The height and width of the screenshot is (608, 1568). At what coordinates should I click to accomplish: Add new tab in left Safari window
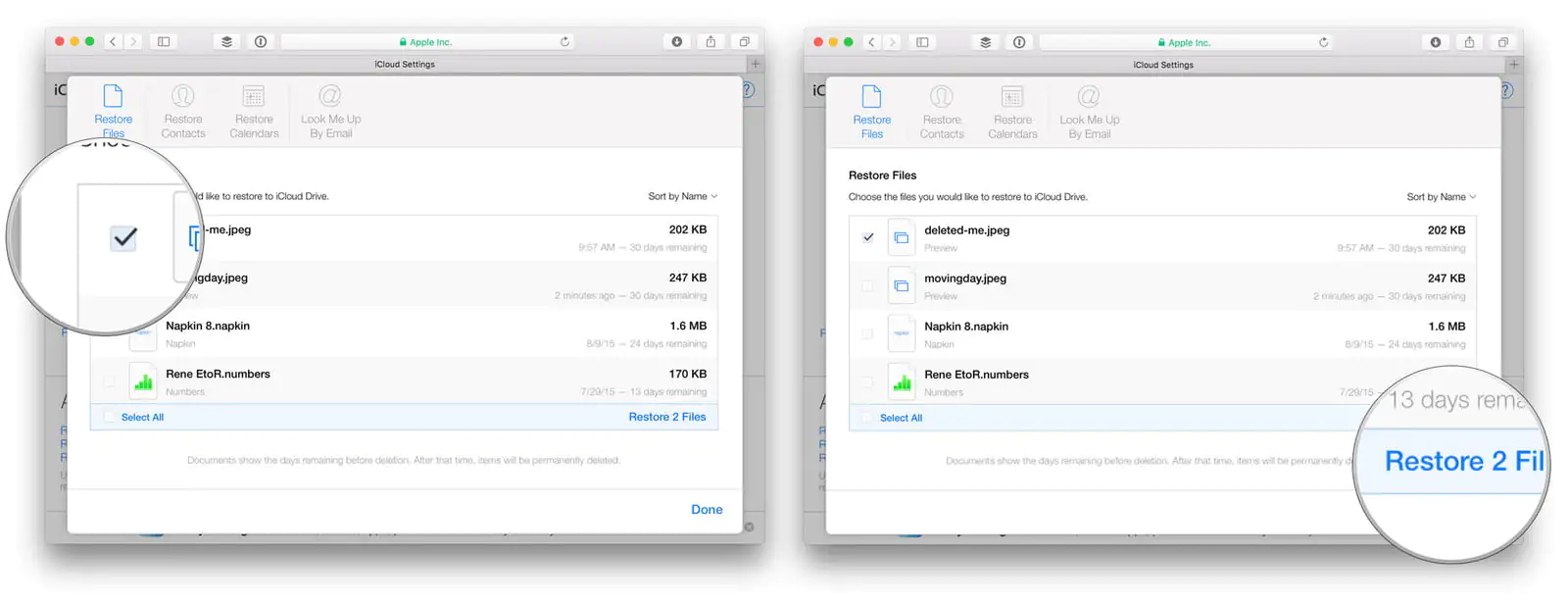(755, 64)
